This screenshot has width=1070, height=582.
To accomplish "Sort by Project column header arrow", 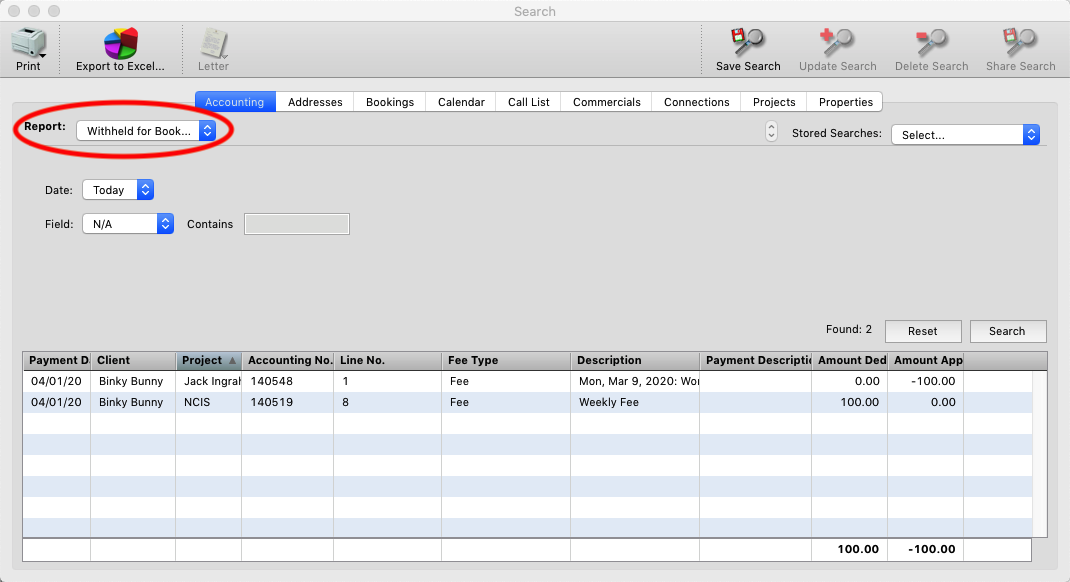I will tap(232, 360).
